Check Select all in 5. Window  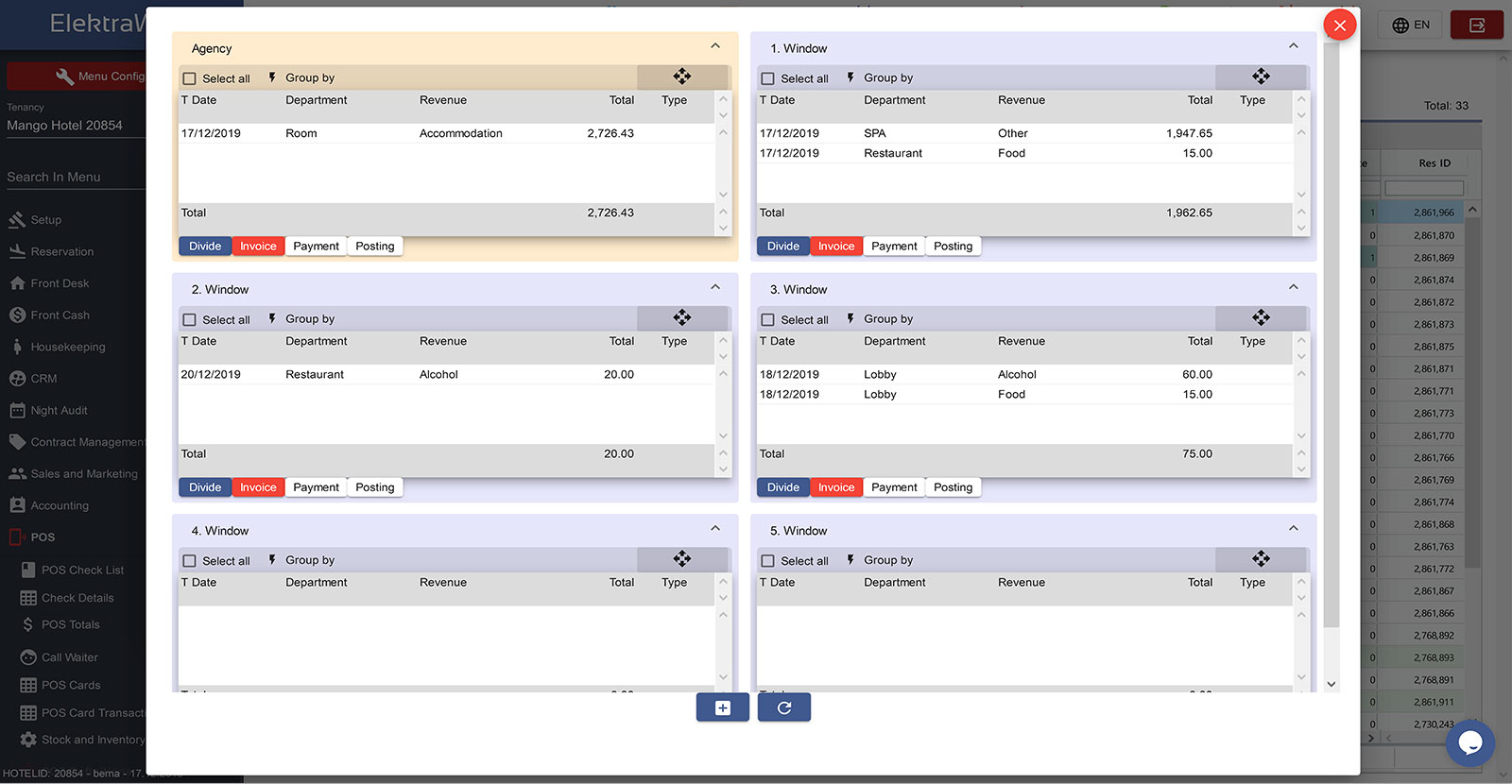pos(767,561)
